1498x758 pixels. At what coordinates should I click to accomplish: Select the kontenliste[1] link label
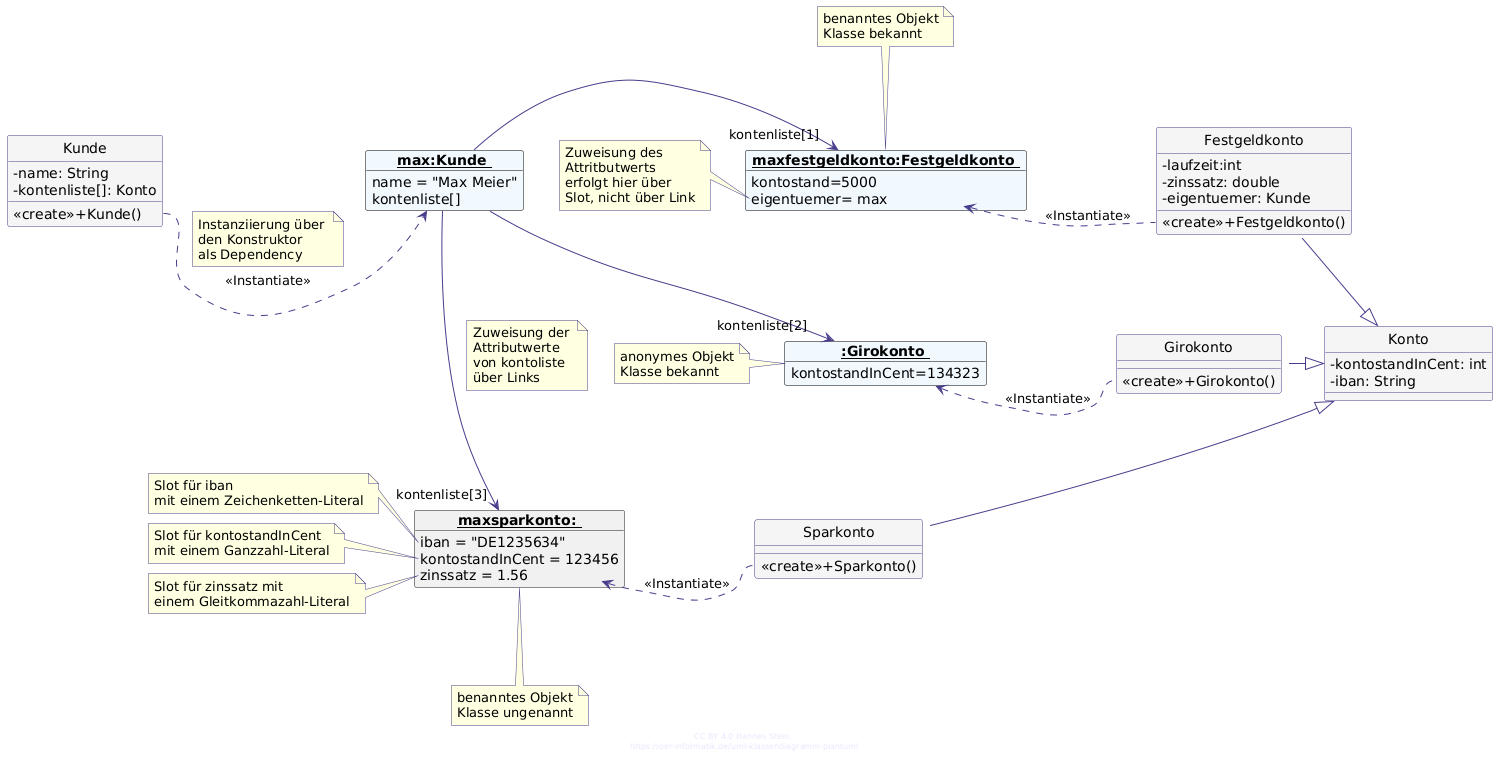774,134
